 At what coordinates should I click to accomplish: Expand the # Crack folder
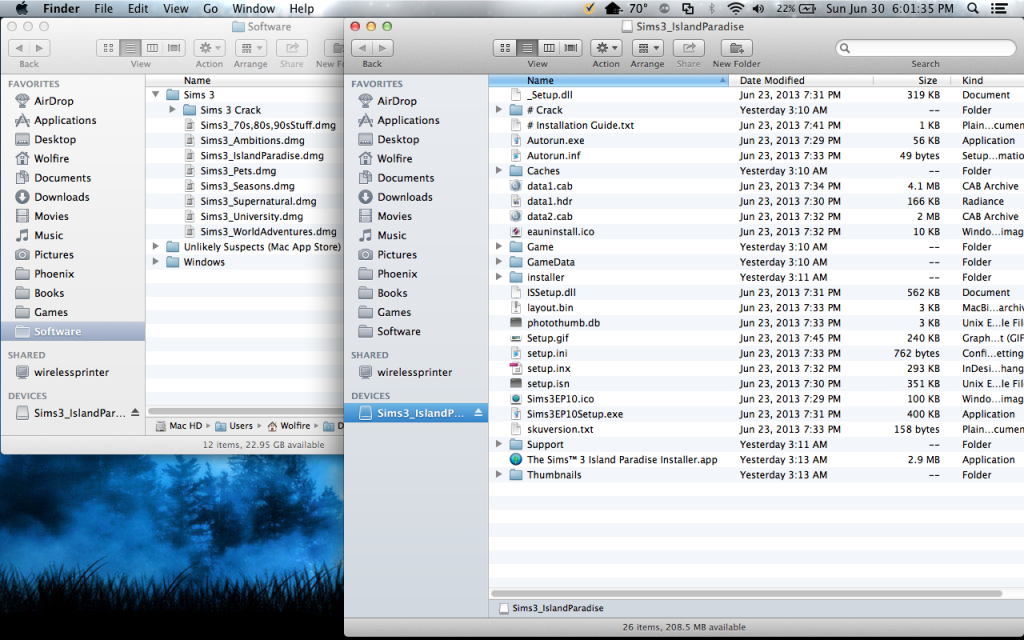pyautogui.click(x=499, y=110)
